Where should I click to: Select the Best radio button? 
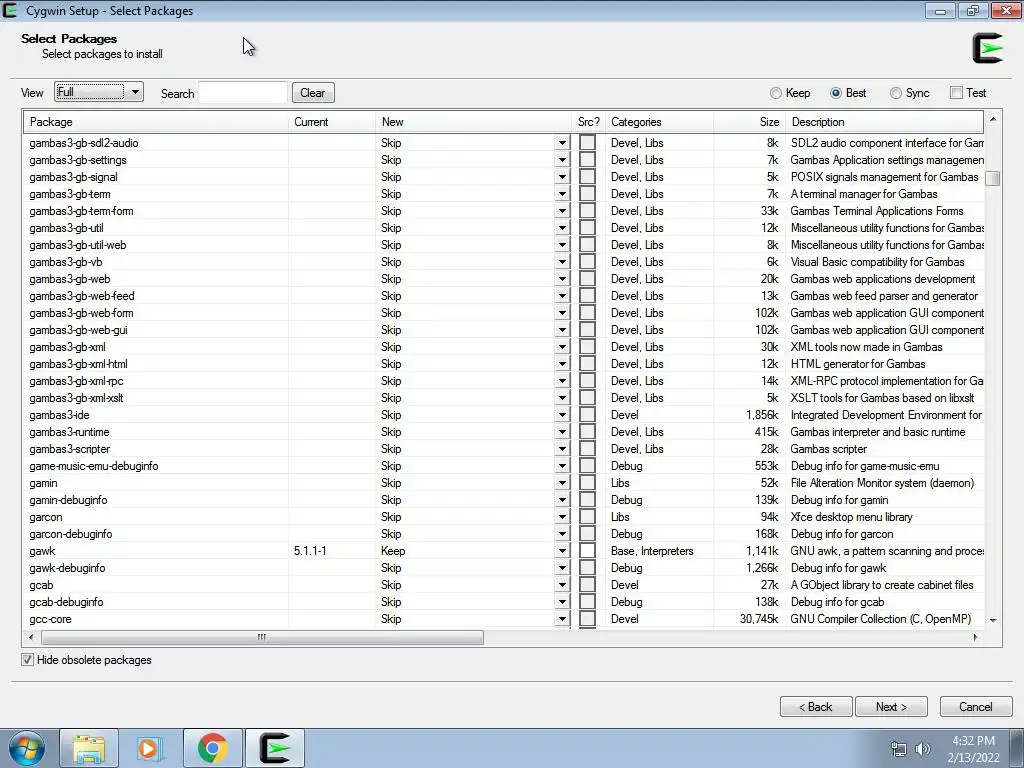click(x=835, y=93)
